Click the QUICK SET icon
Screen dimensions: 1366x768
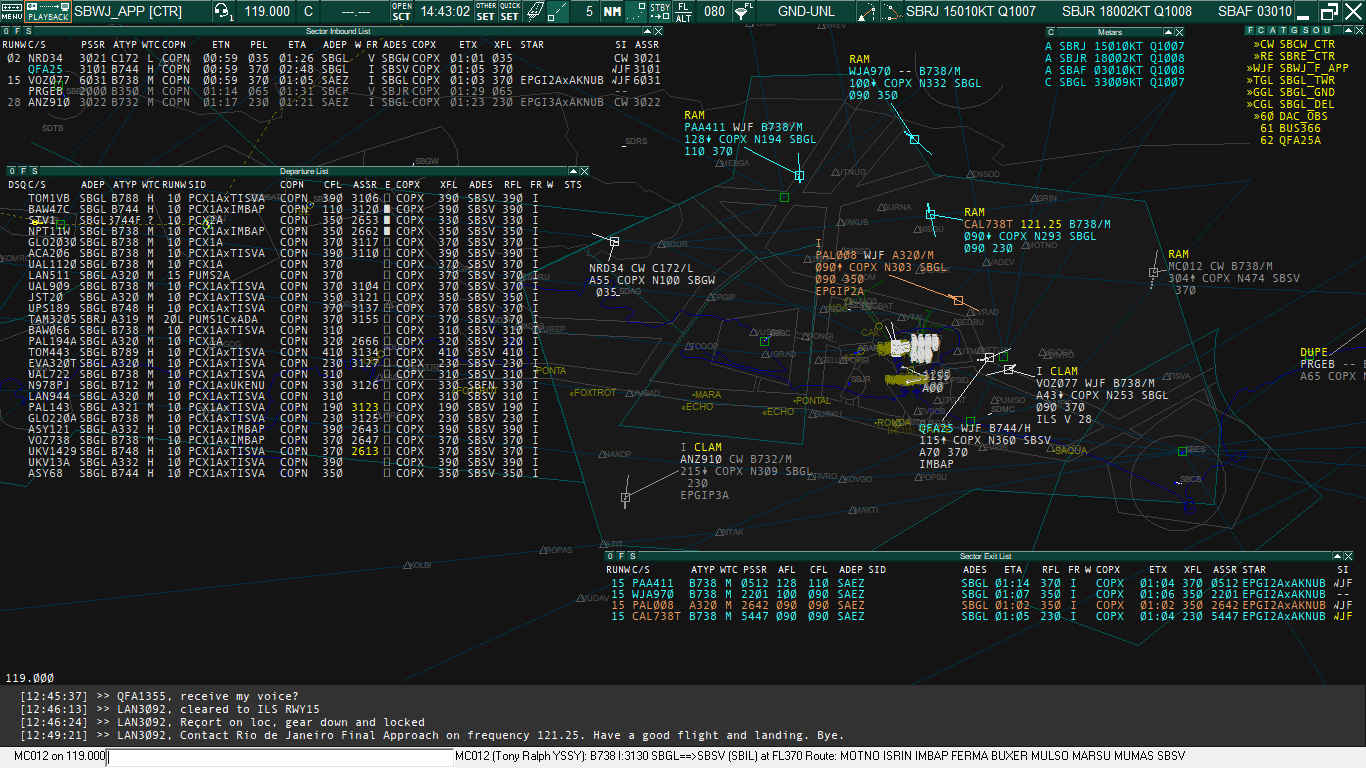point(510,11)
